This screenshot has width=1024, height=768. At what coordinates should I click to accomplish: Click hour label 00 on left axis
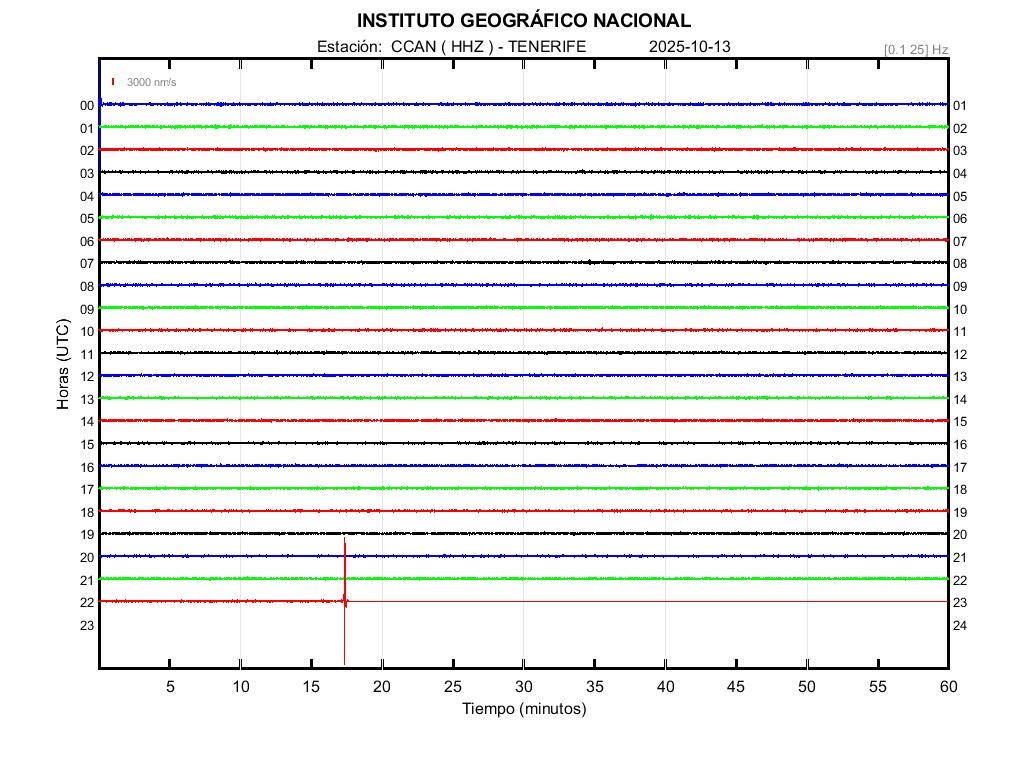click(x=87, y=105)
